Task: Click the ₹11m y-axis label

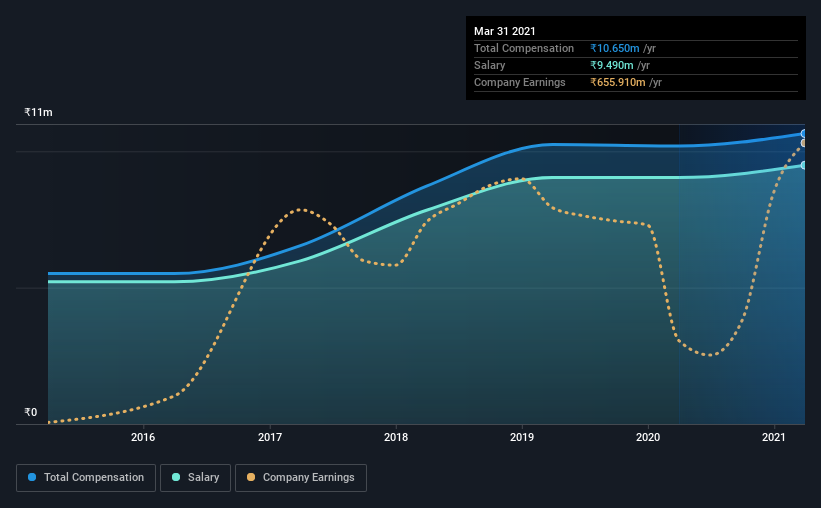Action: (x=38, y=112)
